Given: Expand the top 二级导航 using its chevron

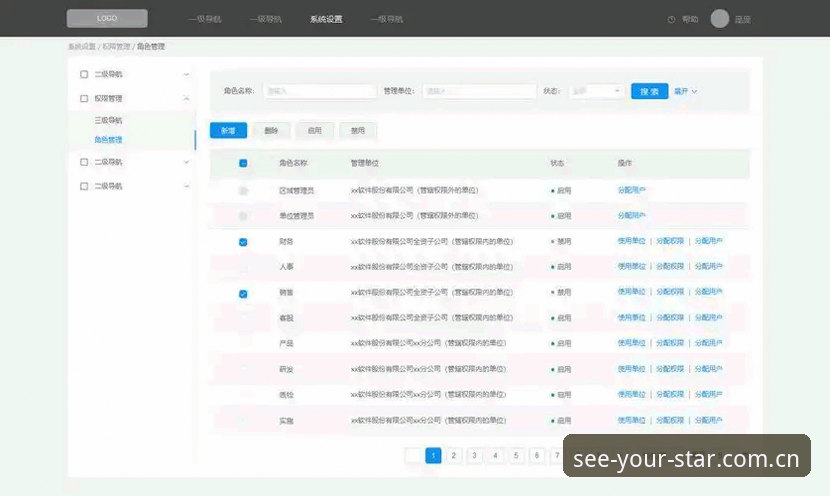Looking at the screenshot, I should pos(186,75).
